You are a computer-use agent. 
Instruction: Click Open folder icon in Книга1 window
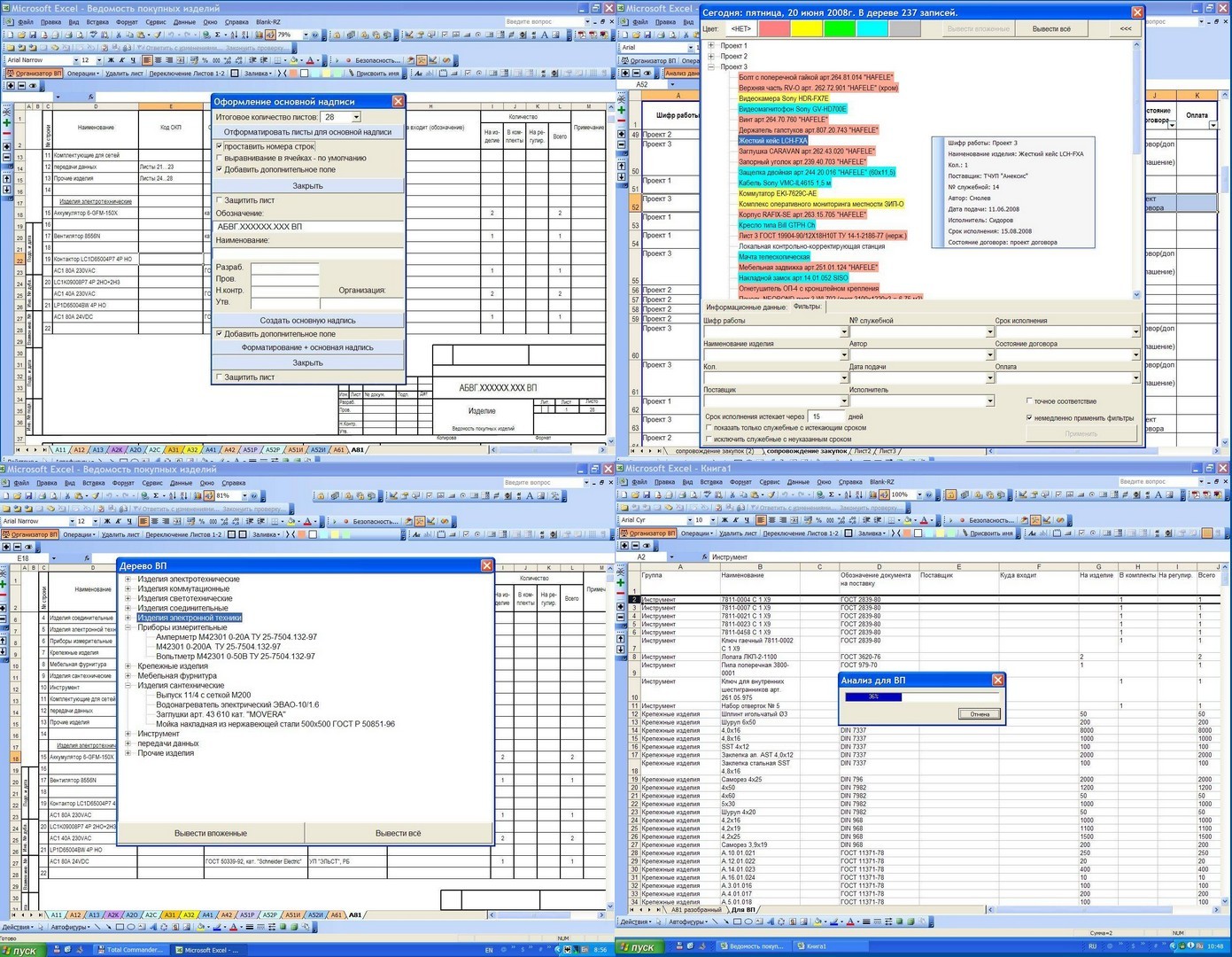635,494
